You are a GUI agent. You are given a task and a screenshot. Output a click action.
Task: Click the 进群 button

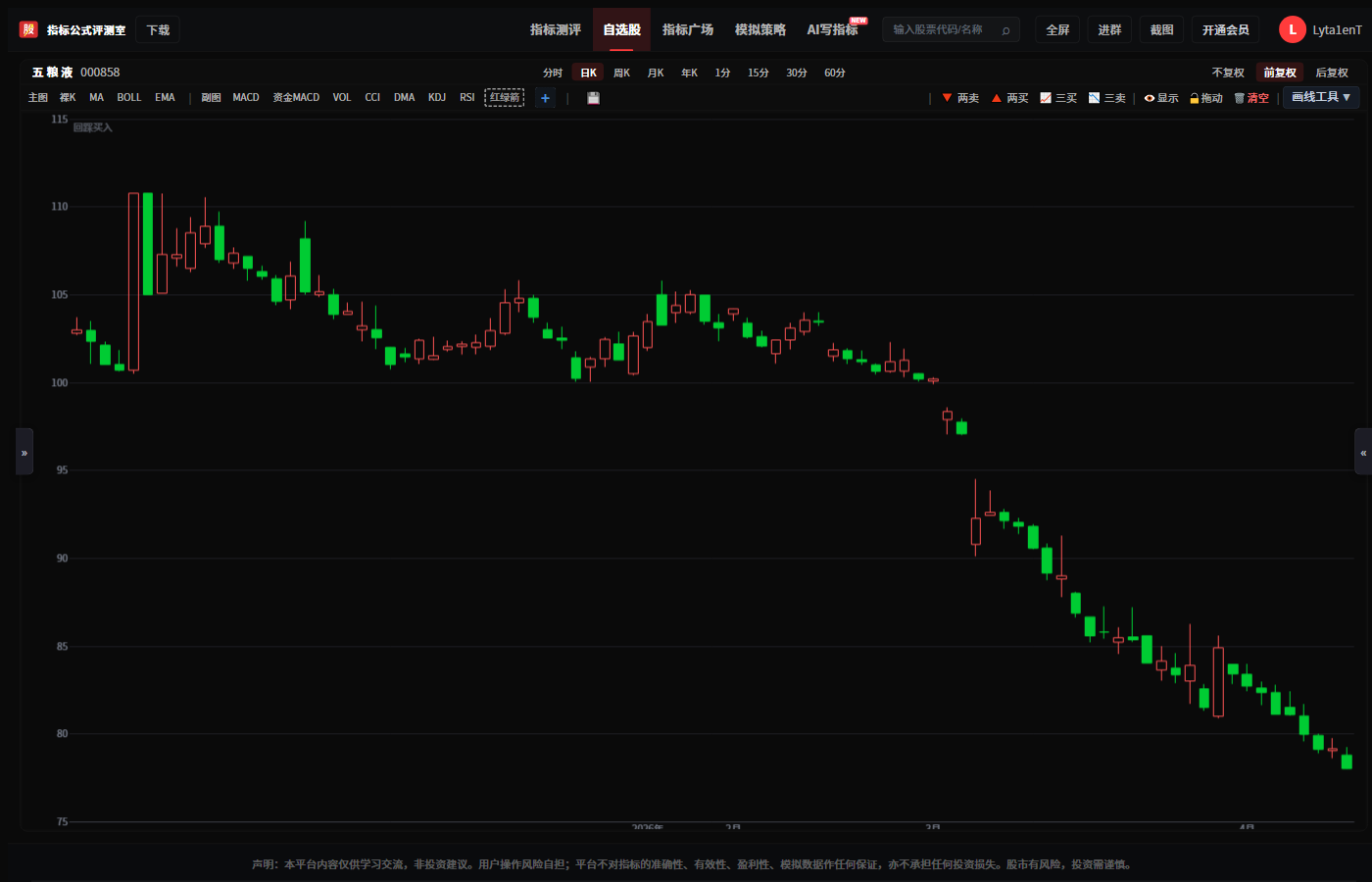click(x=1109, y=29)
